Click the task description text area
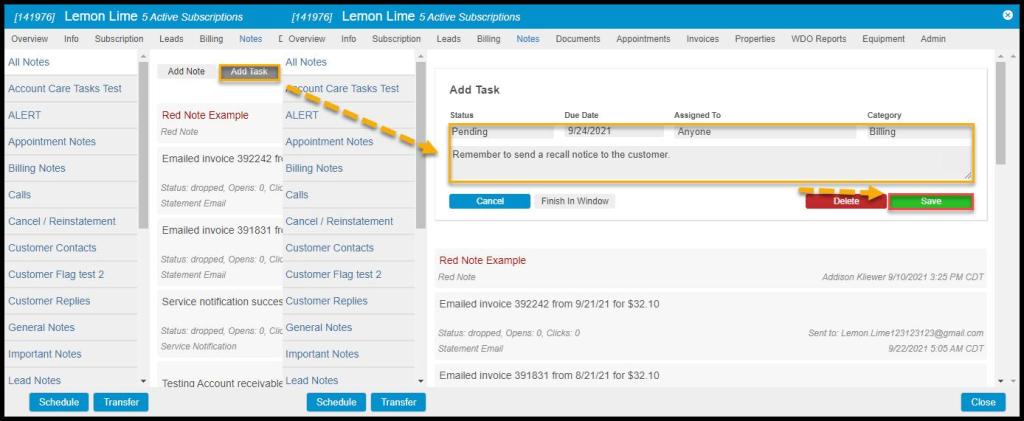This screenshot has height=421, width=1024. point(709,162)
